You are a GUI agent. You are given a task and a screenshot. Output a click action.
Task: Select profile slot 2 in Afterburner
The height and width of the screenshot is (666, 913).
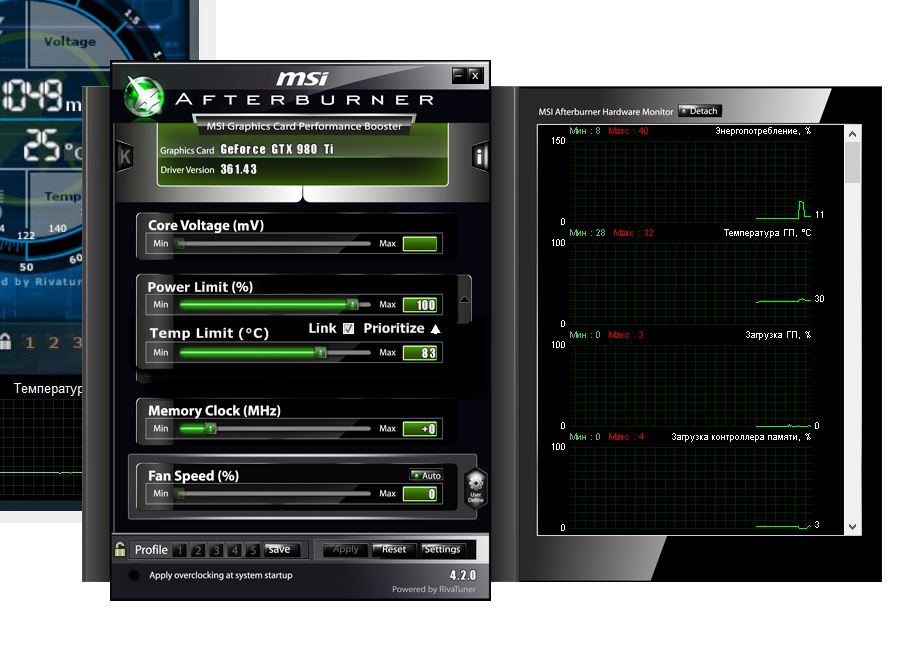pyautogui.click(x=198, y=550)
